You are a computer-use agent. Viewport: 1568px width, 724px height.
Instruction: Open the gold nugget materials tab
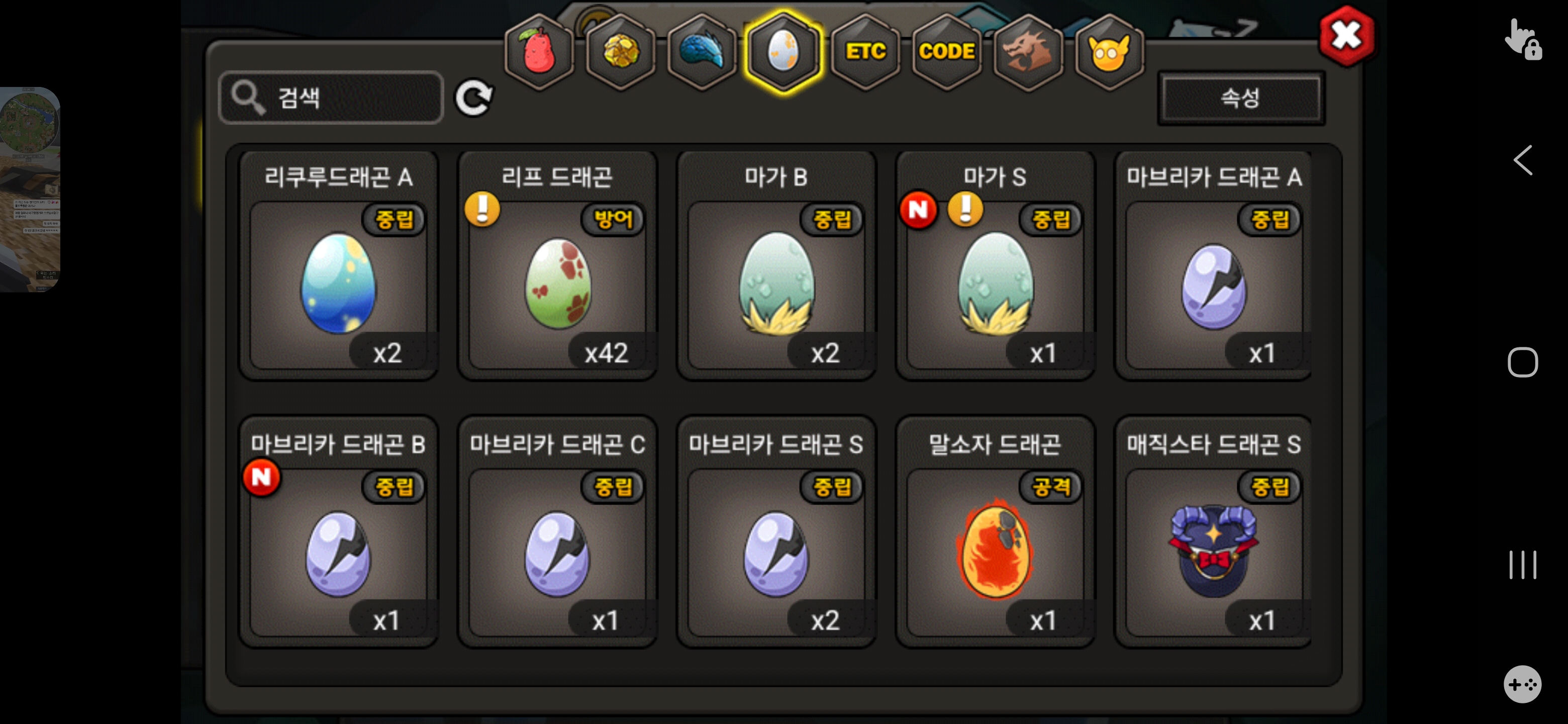click(620, 52)
